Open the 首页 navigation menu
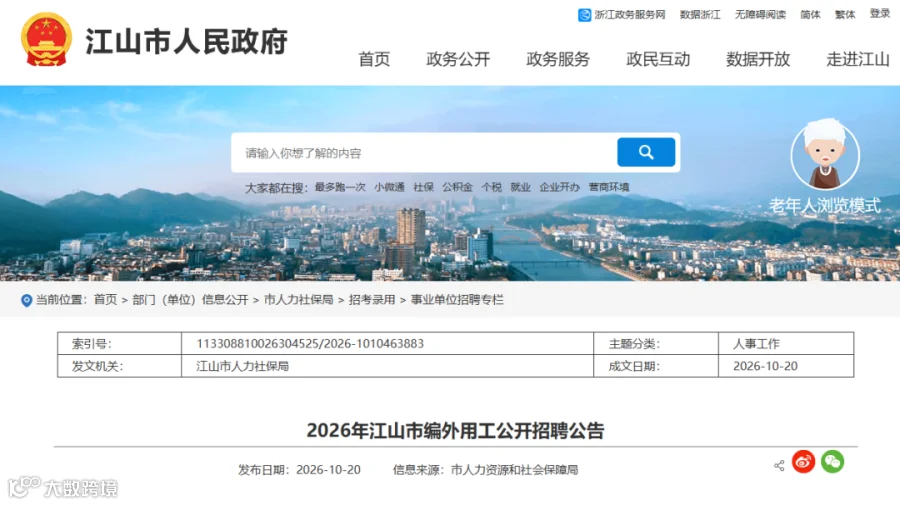 click(374, 59)
